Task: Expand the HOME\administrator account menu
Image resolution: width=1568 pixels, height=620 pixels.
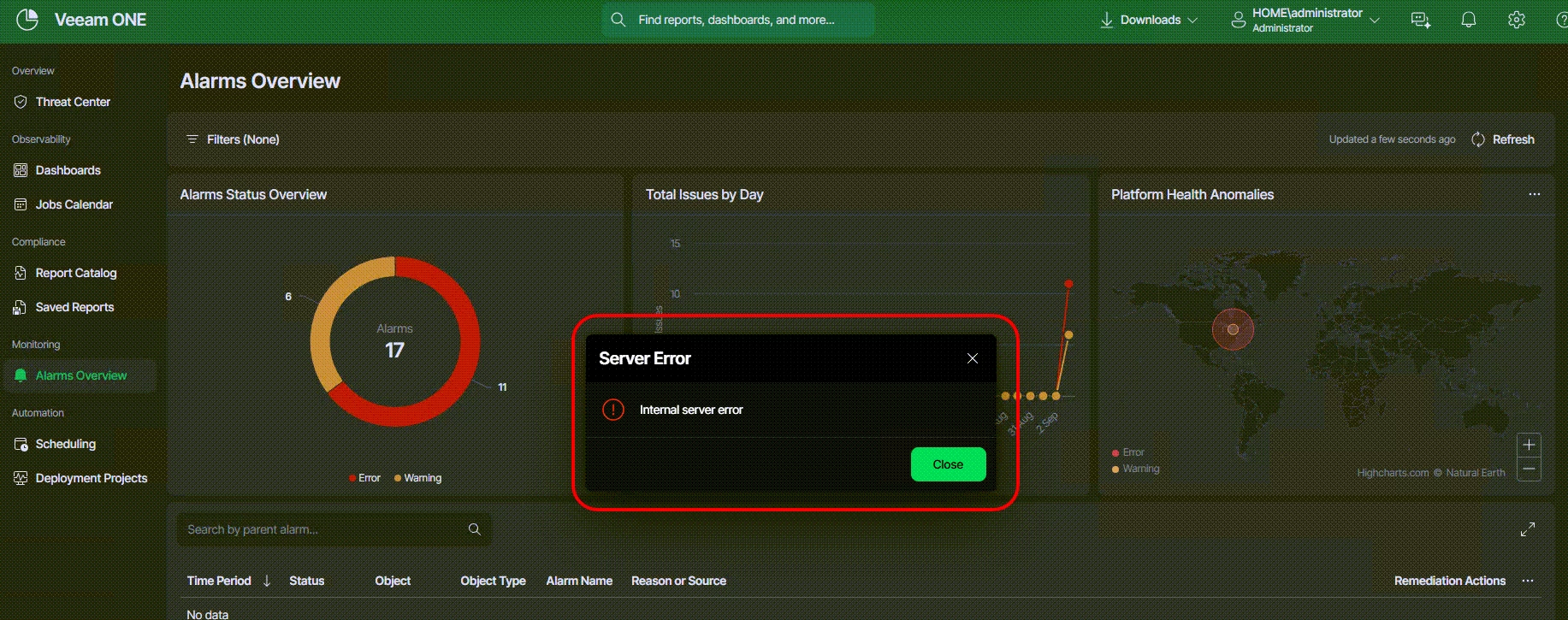Action: [1305, 20]
